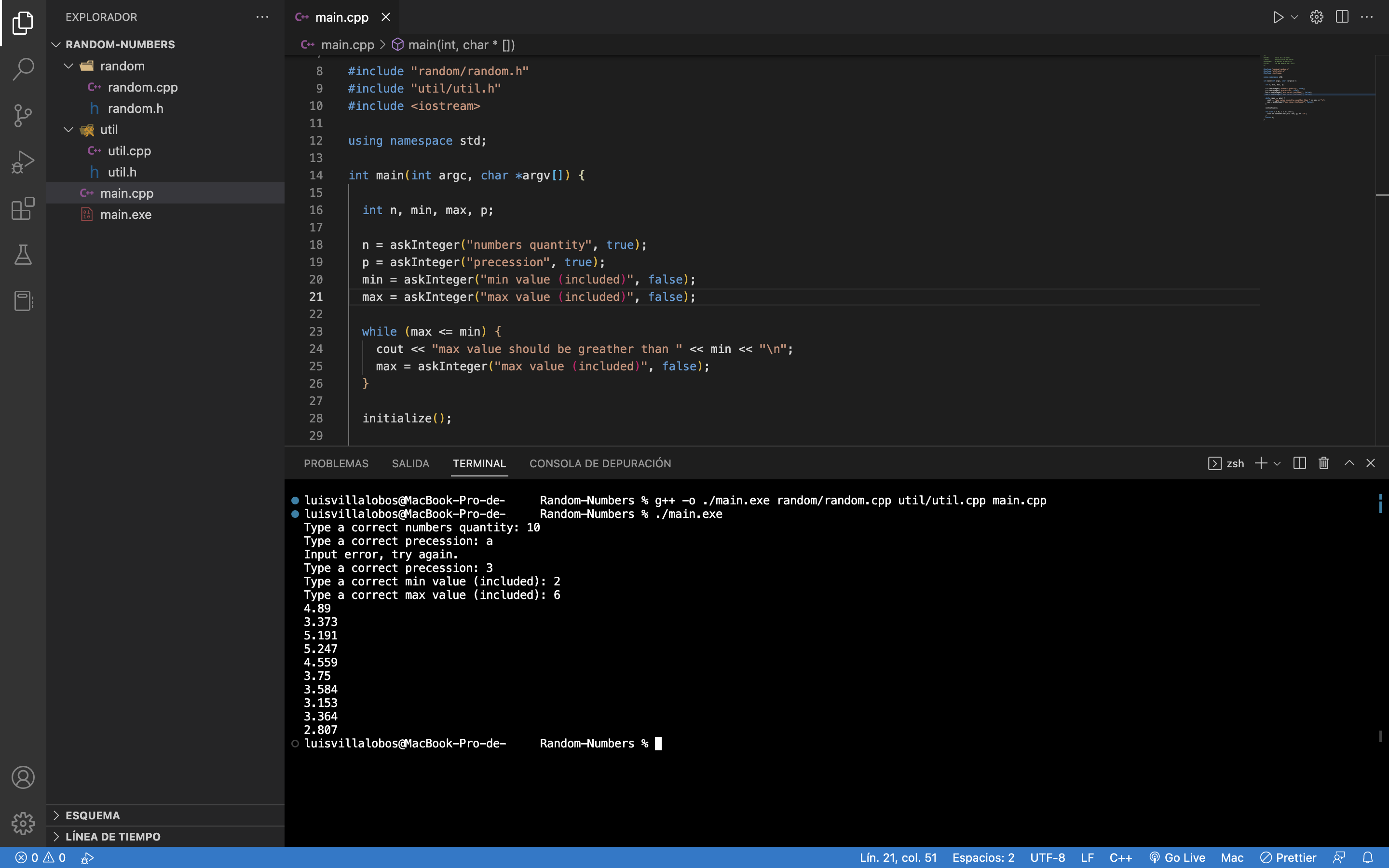Click the zsh terminal shell label
The height and width of the screenshot is (868, 1389).
tap(1226, 463)
